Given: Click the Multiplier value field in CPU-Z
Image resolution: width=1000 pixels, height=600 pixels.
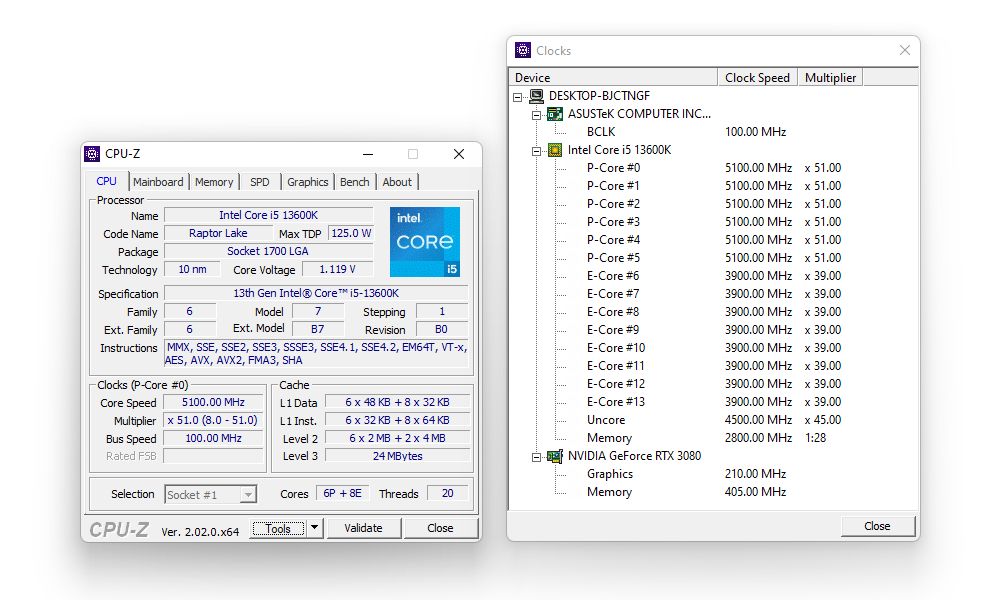Looking at the screenshot, I should point(213,420).
